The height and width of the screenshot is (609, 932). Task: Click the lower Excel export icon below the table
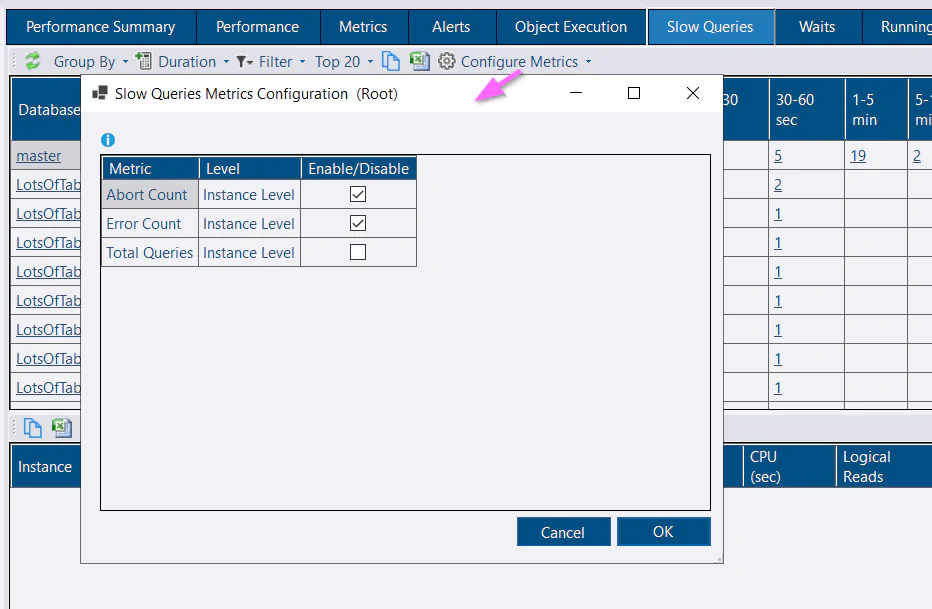[x=62, y=427]
